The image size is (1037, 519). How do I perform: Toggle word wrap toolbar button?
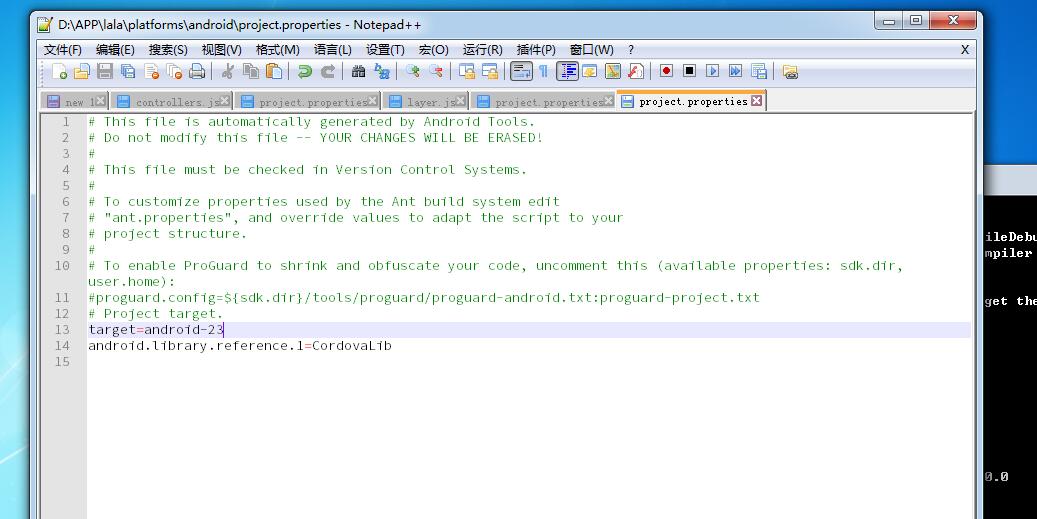point(521,71)
